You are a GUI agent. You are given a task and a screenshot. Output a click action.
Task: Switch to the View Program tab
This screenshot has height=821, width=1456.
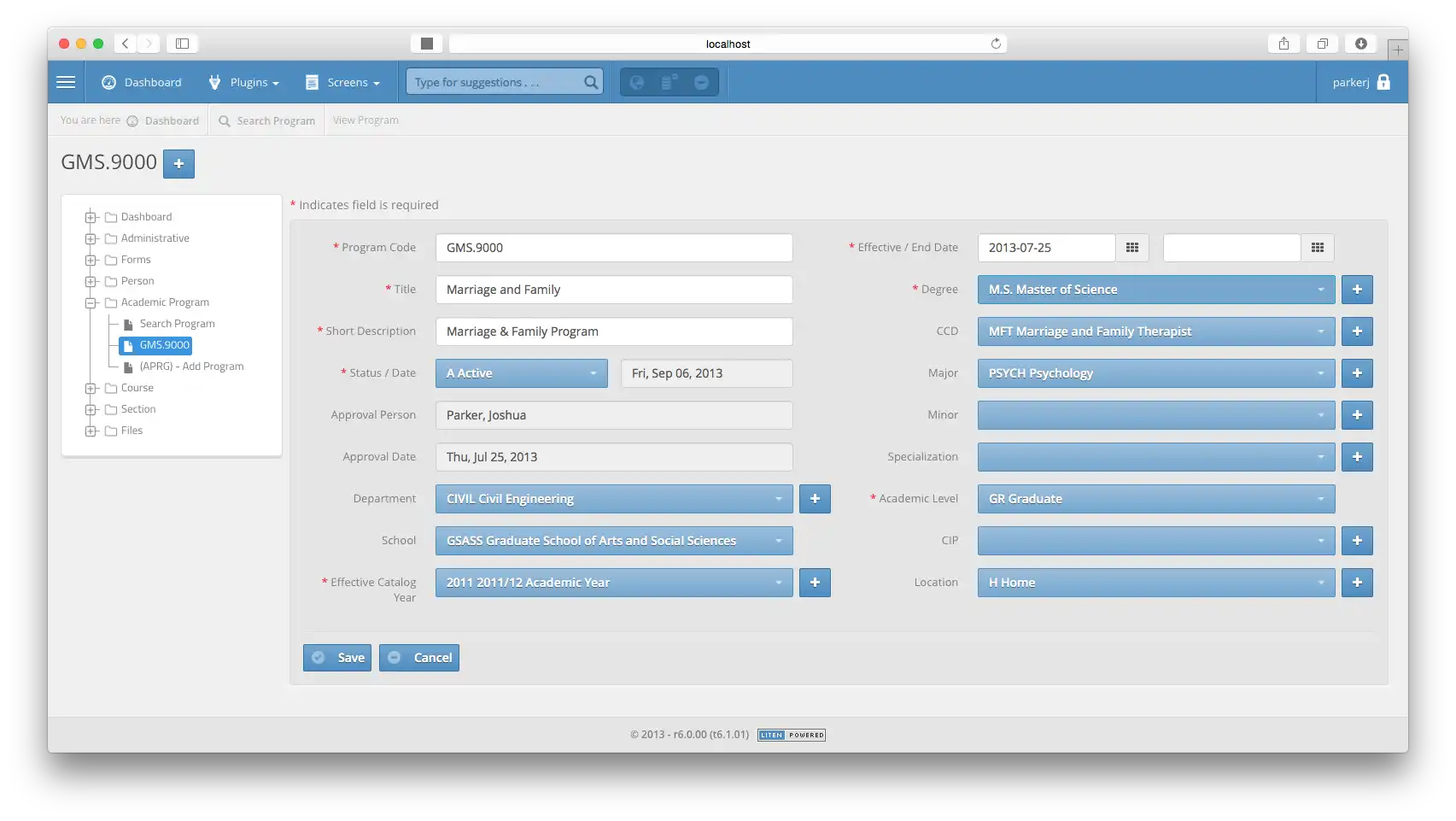coord(365,120)
